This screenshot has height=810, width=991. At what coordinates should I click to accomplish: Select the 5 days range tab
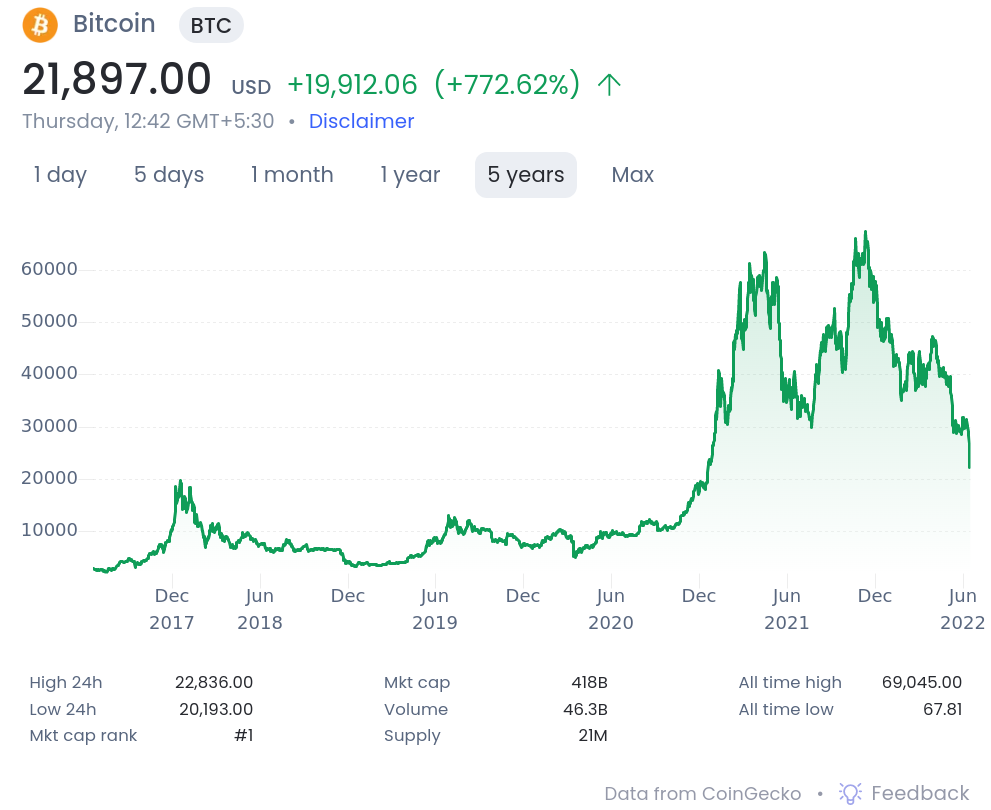(169, 175)
